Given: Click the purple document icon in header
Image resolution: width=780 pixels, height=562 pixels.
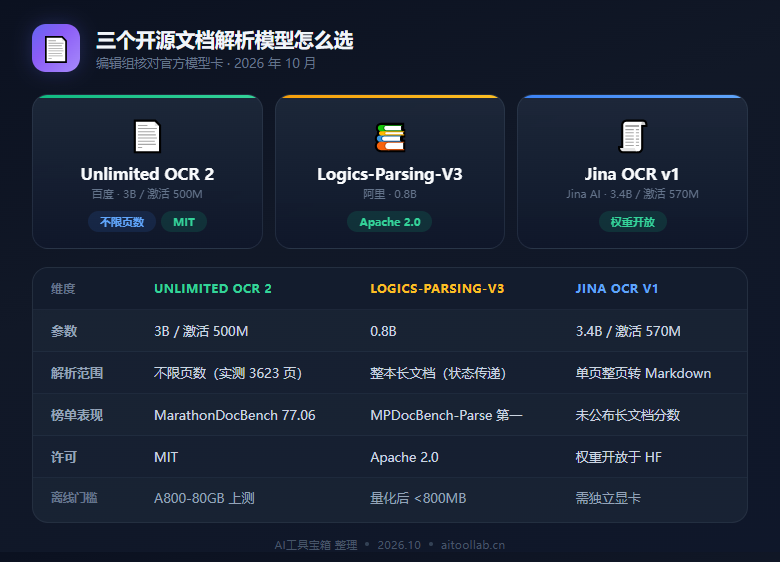Looking at the screenshot, I should (x=56, y=48).
